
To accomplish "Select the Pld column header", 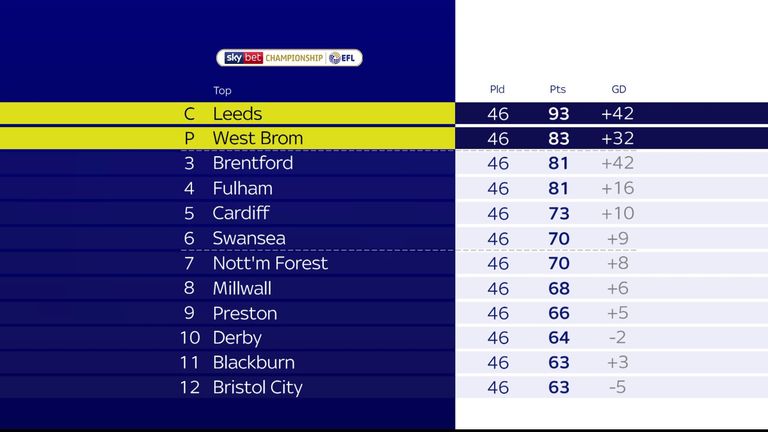I will pos(497,89).
